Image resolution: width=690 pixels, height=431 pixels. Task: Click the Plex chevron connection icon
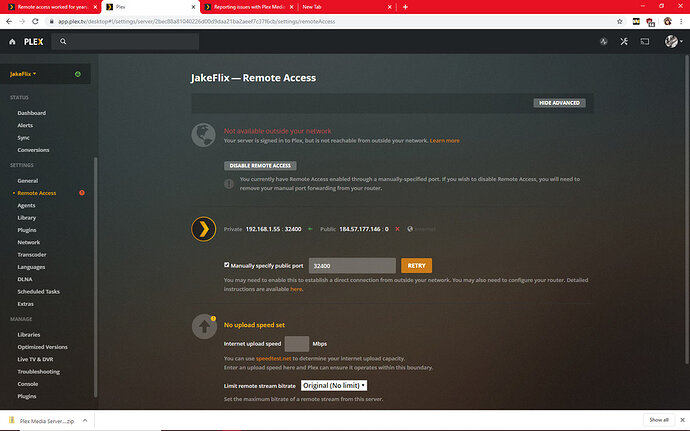[203, 229]
